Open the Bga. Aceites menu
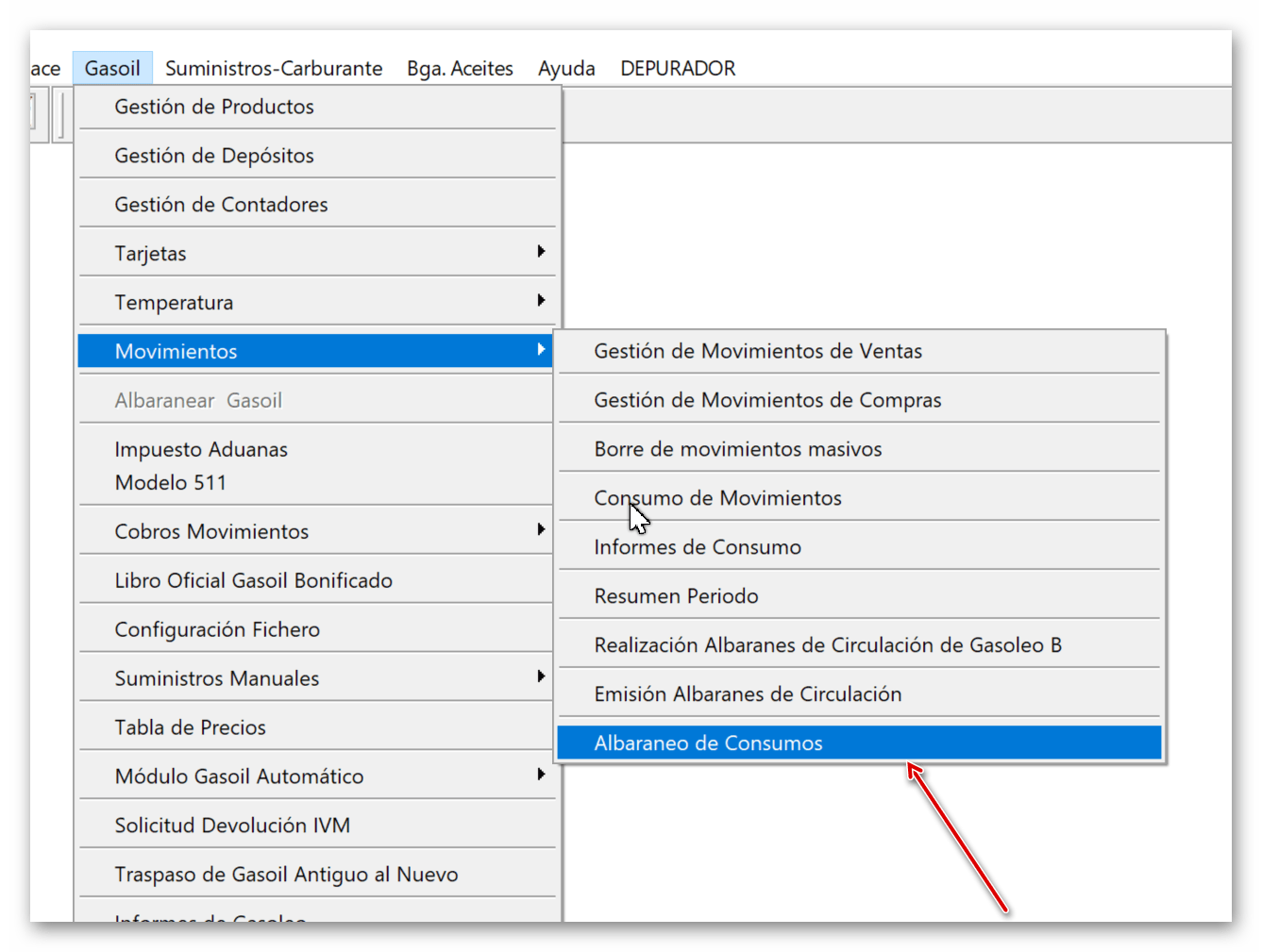 460,69
